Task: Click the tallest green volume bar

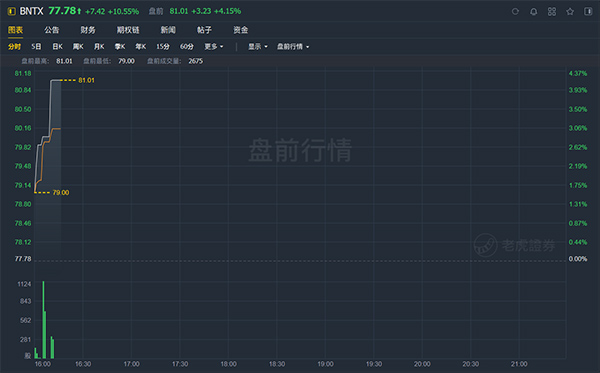Action: point(43,320)
